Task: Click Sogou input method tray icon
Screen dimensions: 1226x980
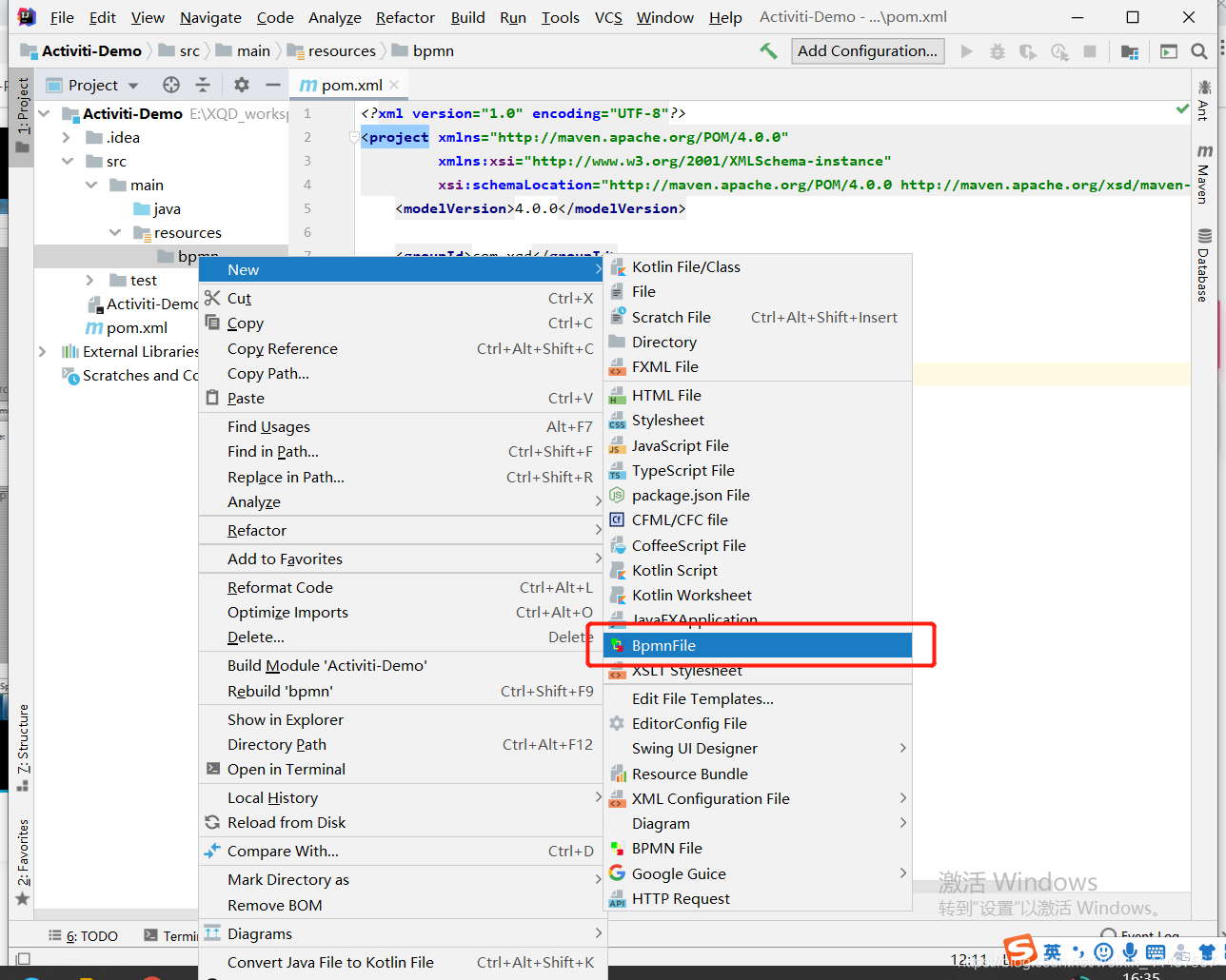Action: click(1020, 950)
